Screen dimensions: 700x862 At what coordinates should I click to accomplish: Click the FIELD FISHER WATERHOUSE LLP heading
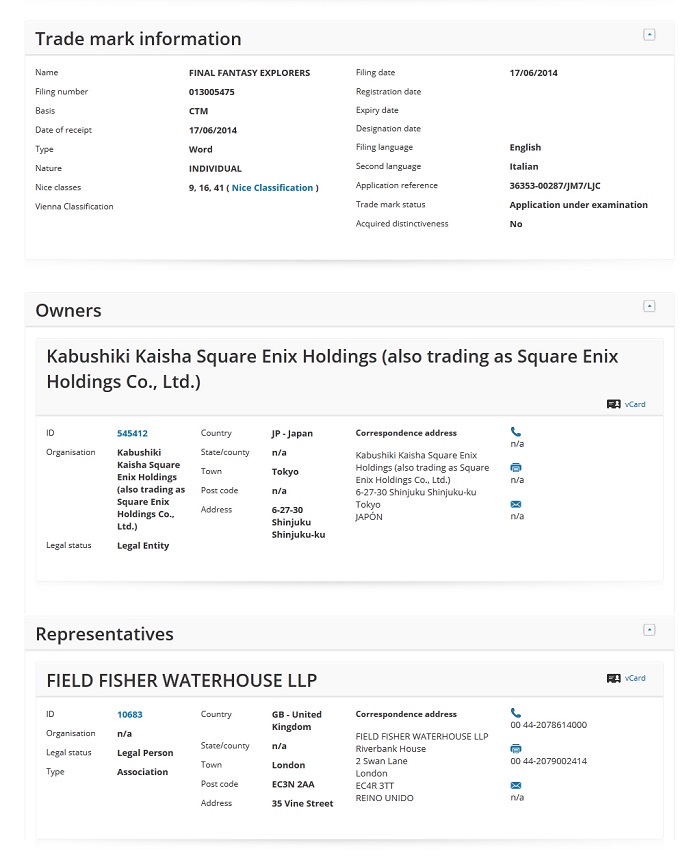(182, 681)
